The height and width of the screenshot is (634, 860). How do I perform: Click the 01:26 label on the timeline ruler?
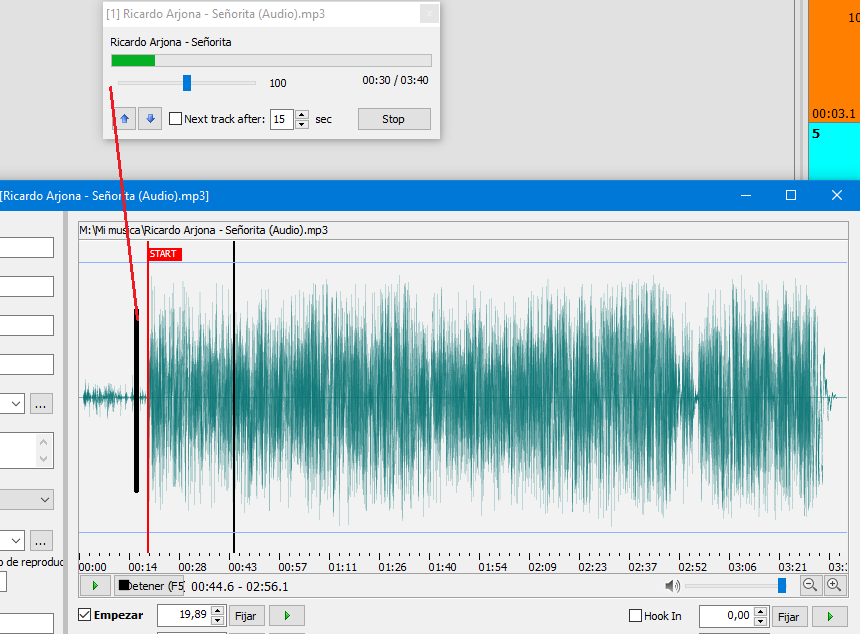point(392,567)
